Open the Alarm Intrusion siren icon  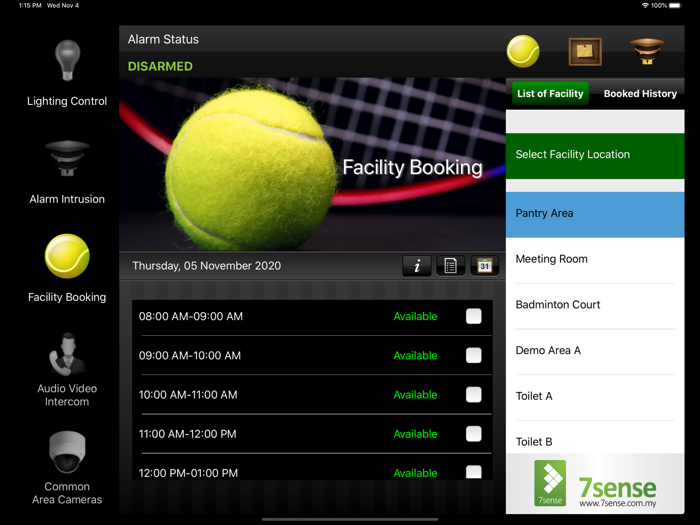pyautogui.click(x=67, y=158)
